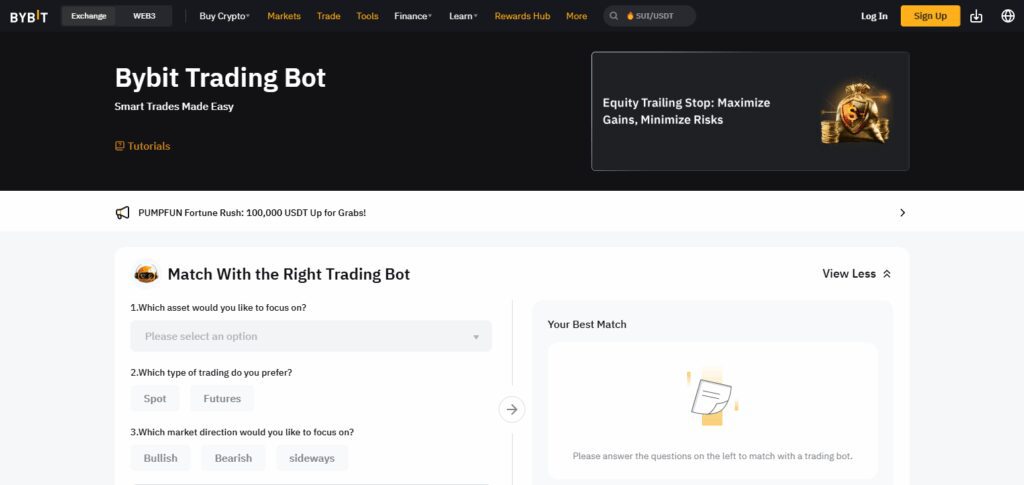
Task: Open the Equity Trailing Stop banner
Action: pyautogui.click(x=750, y=111)
